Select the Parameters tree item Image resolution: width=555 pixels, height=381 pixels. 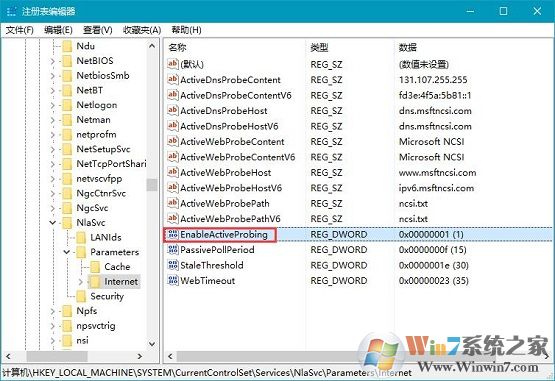click(x=114, y=252)
